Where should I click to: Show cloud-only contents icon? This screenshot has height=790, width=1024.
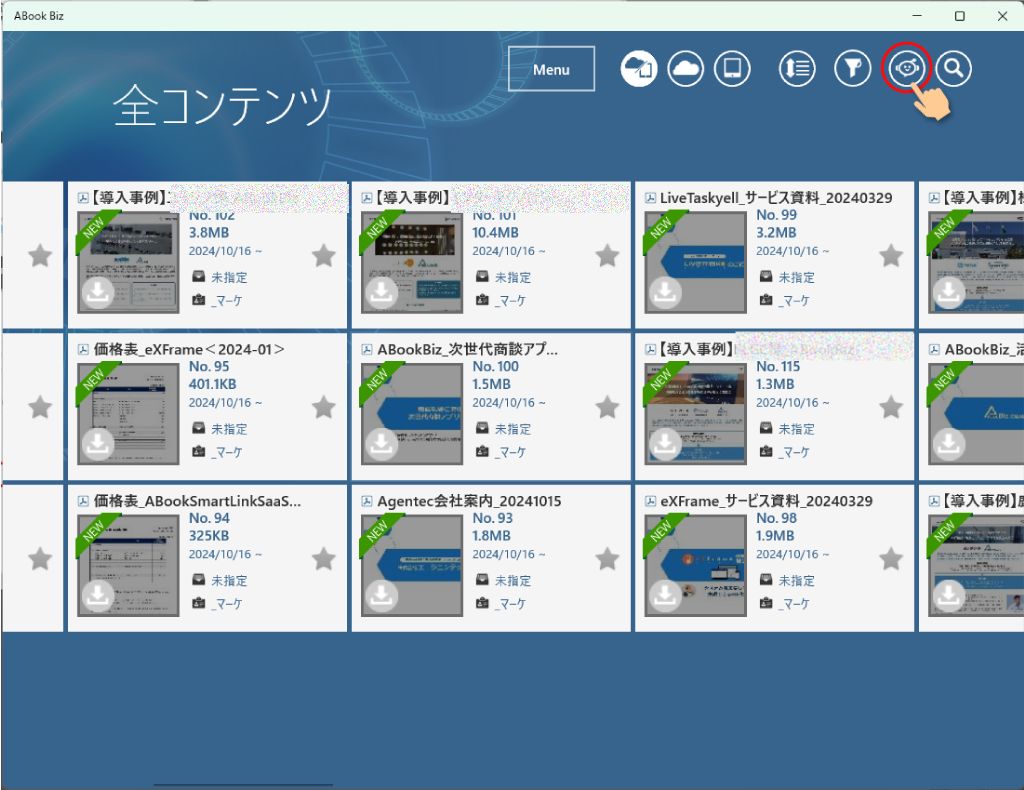click(x=685, y=68)
